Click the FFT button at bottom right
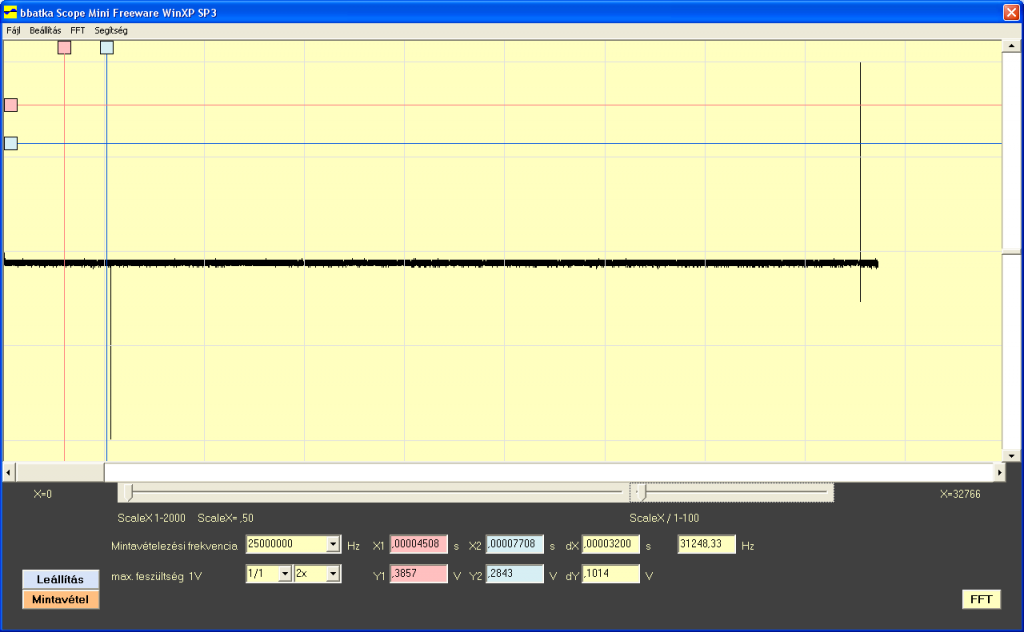The width and height of the screenshot is (1024, 632). coord(981,599)
